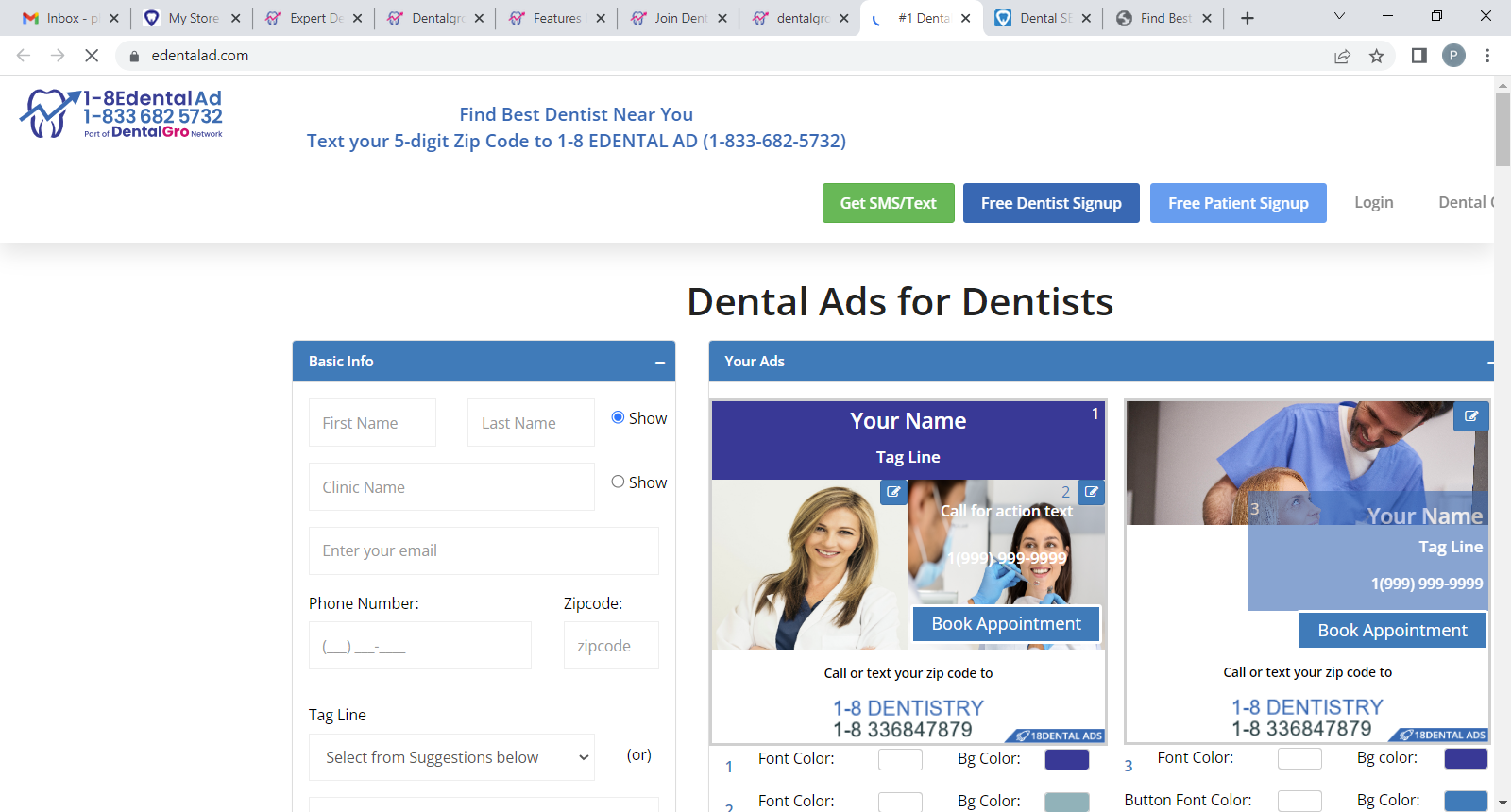Click the Free Dentist Signup button
1511x812 pixels.
pyautogui.click(x=1051, y=203)
